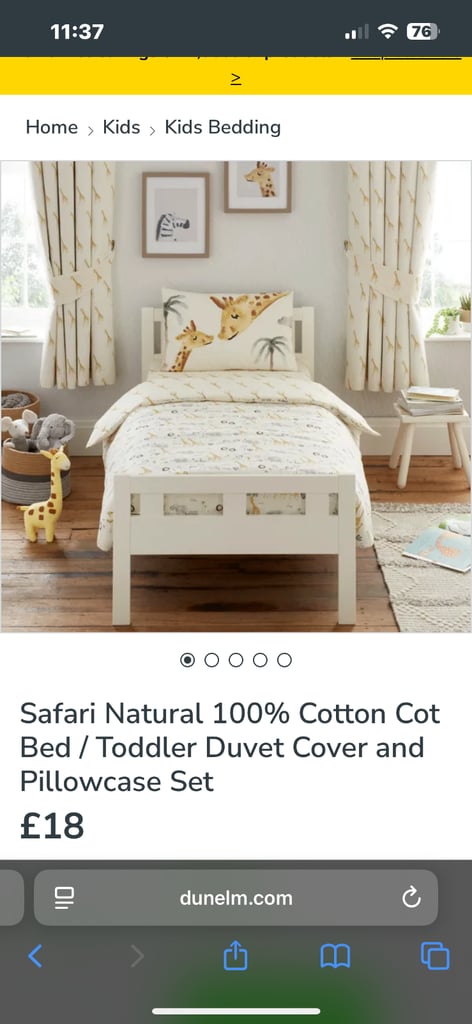Tap the Safari Natural duvet set title

click(230, 748)
